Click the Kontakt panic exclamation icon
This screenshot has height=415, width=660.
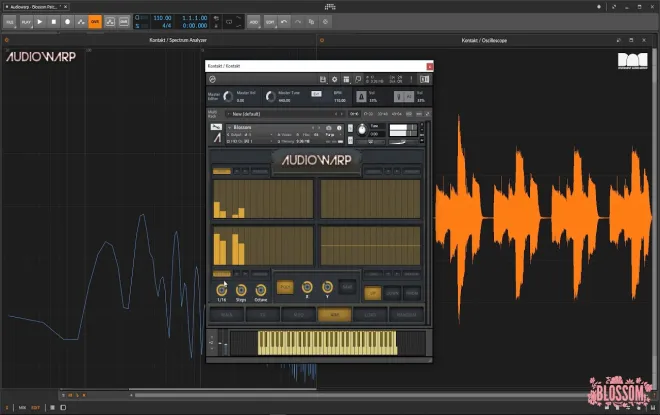[x=411, y=79]
